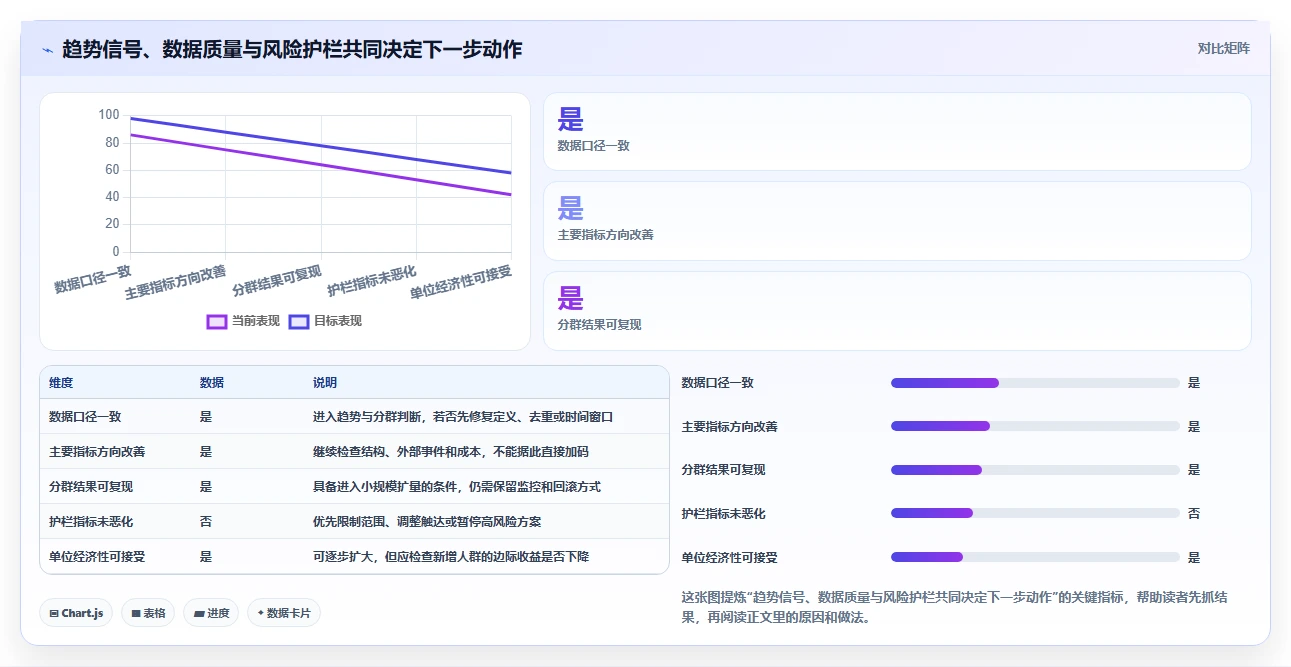This screenshot has width=1291, height=667.
Task: Select the 分群结果可复现 summary card
Action: (897, 311)
